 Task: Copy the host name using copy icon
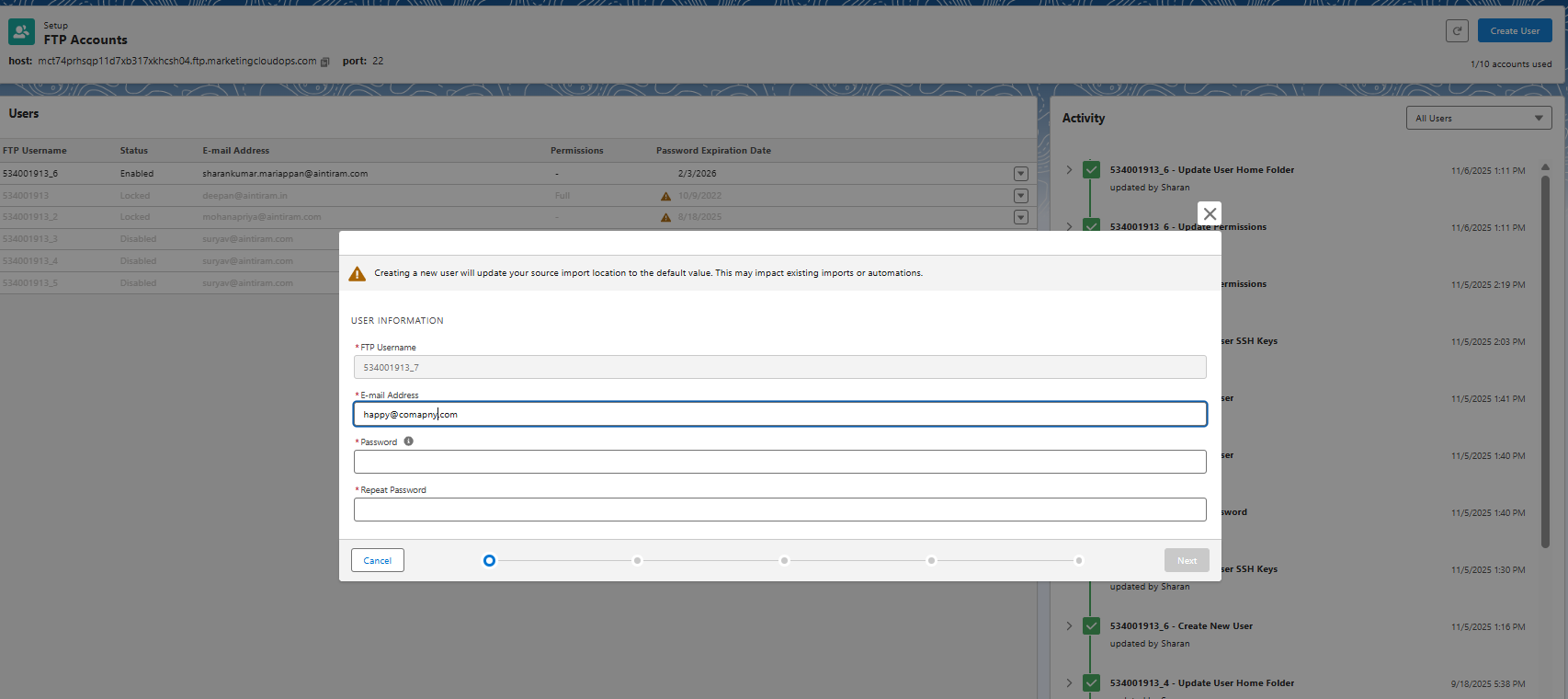click(x=324, y=62)
